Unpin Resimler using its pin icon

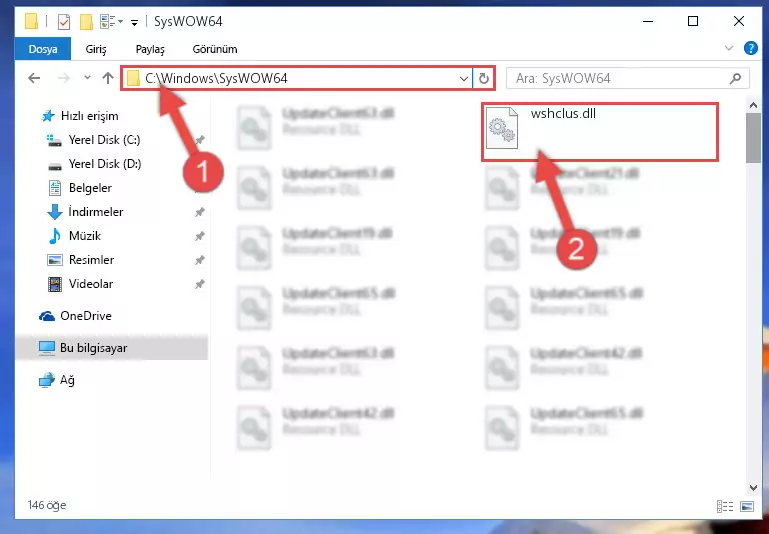click(200, 260)
